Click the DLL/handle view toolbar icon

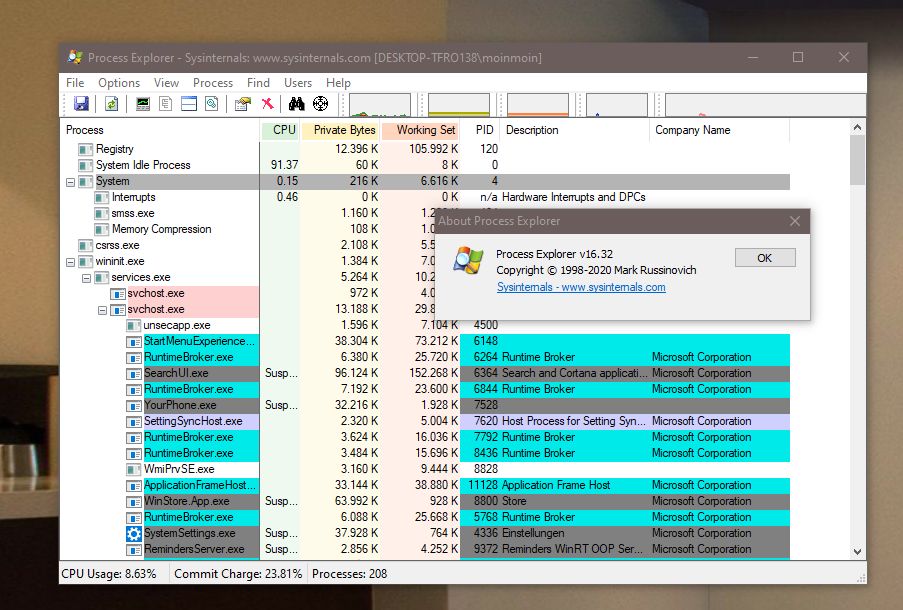tap(212, 104)
